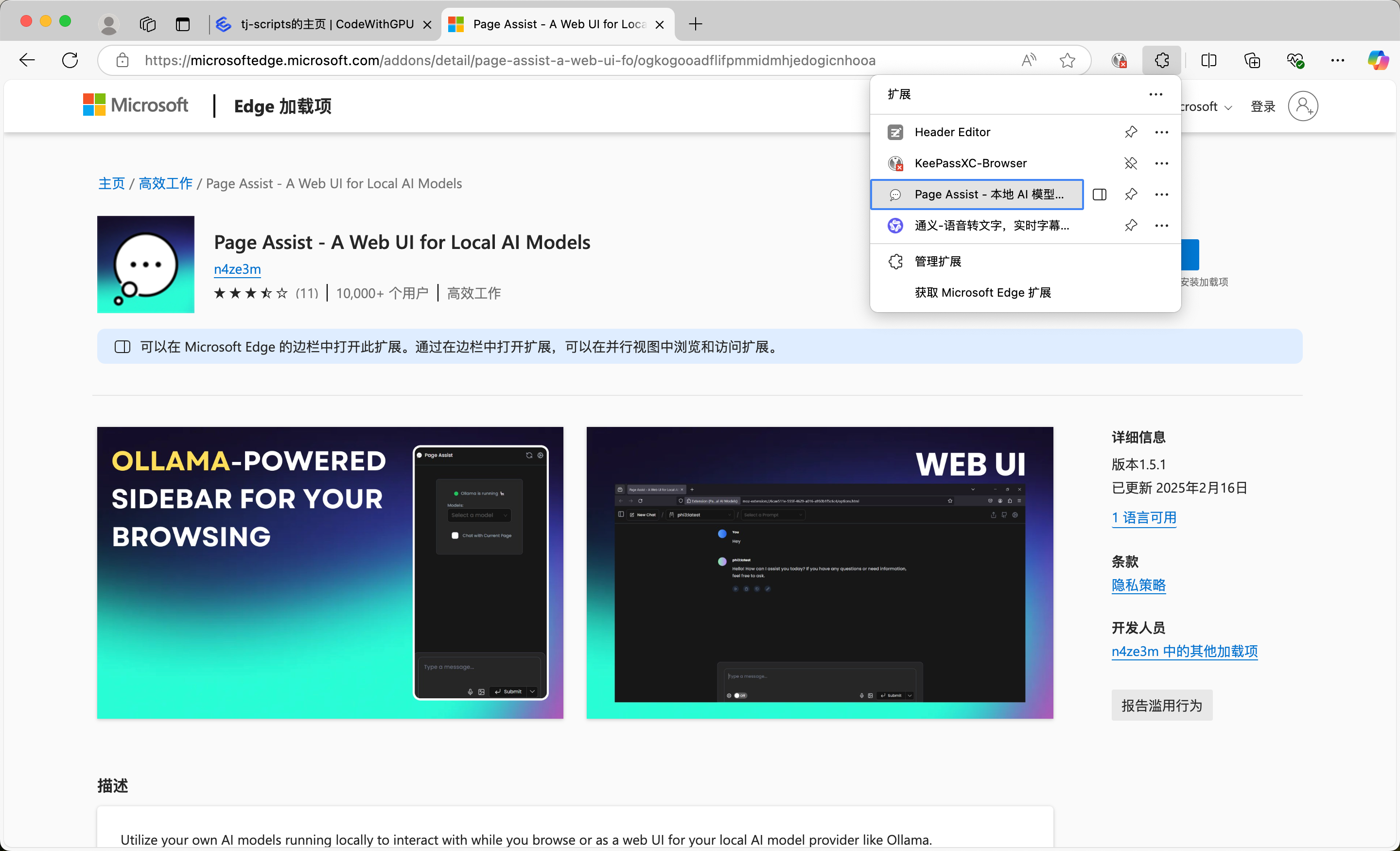The height and width of the screenshot is (851, 1400).
Task: Follow the 高效工作 breadcrumb link
Action: tap(165, 184)
